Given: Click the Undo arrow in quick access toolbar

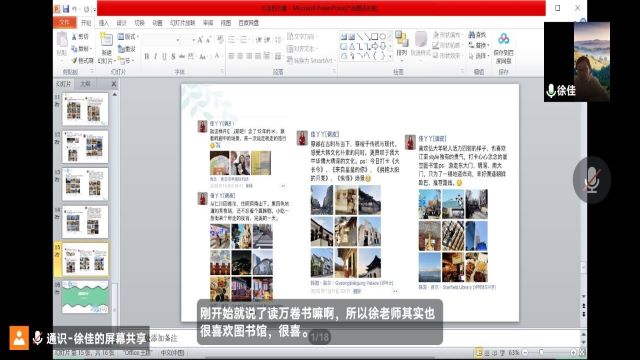Looking at the screenshot, I should (75, 9).
